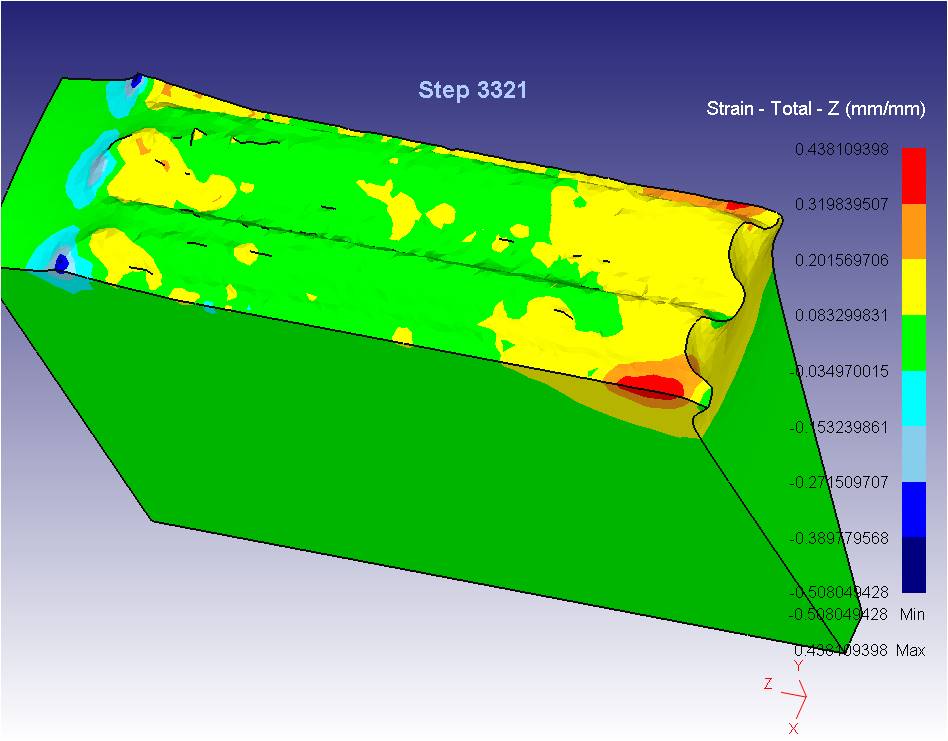Select the 0.201569706 legend value
The height and width of the screenshot is (741, 948).
(x=841, y=260)
